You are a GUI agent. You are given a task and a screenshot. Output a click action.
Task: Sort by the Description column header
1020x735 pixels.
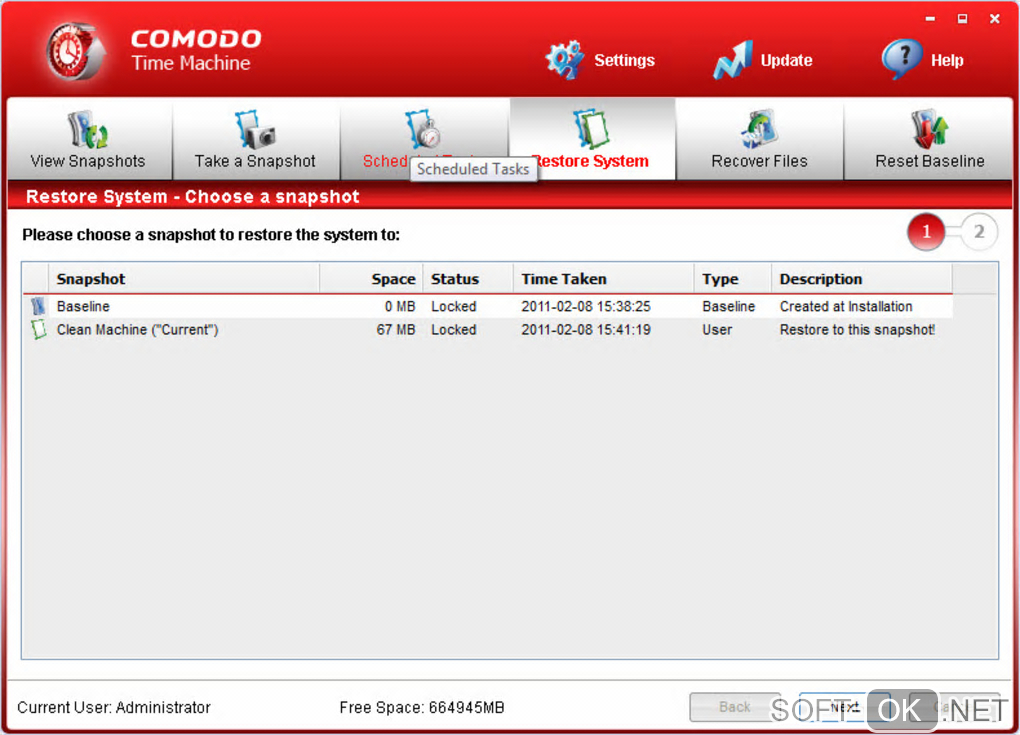(862, 279)
